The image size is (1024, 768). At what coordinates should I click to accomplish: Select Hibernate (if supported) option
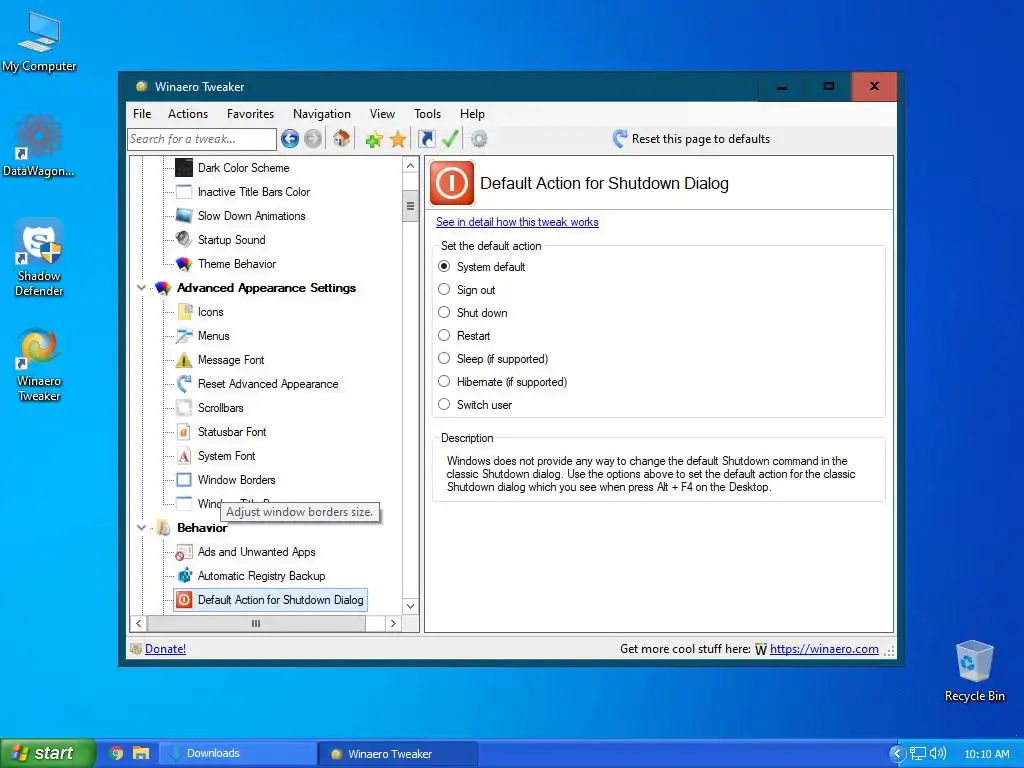pyautogui.click(x=444, y=381)
